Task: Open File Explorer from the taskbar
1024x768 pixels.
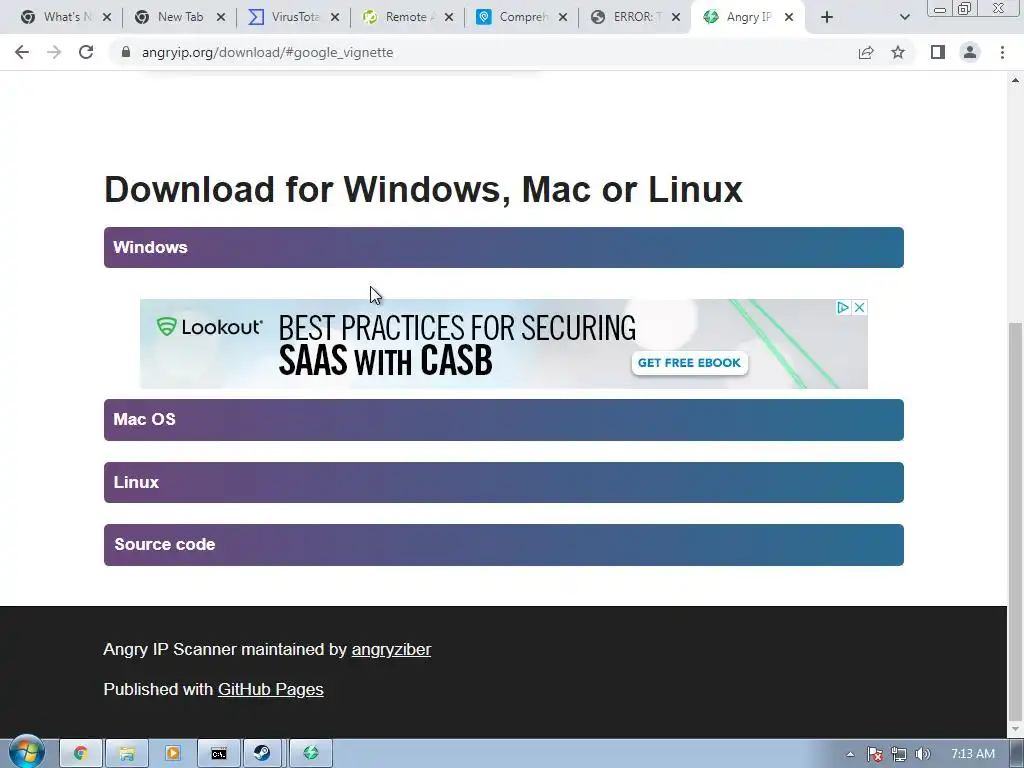Action: click(x=127, y=754)
